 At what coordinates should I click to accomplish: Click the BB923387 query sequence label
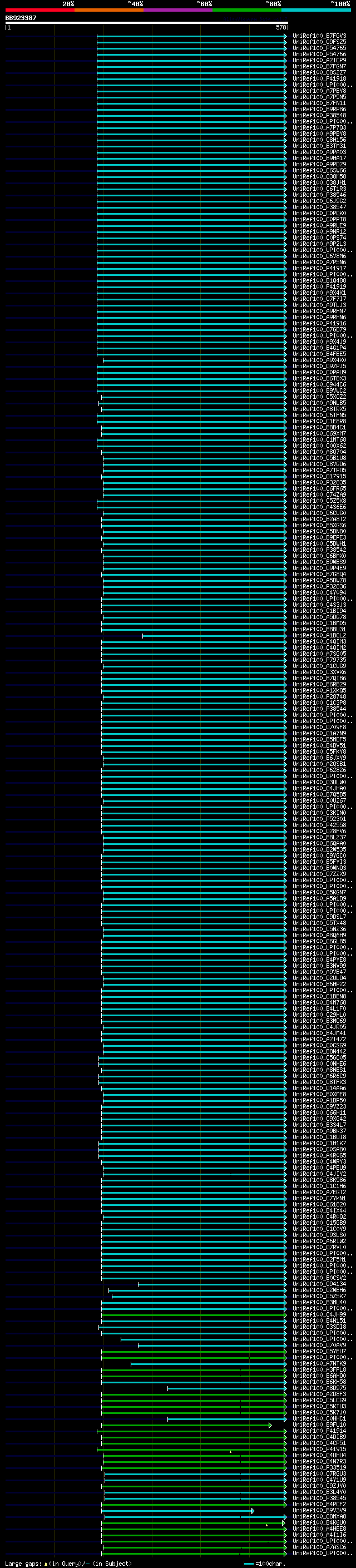(x=21, y=18)
